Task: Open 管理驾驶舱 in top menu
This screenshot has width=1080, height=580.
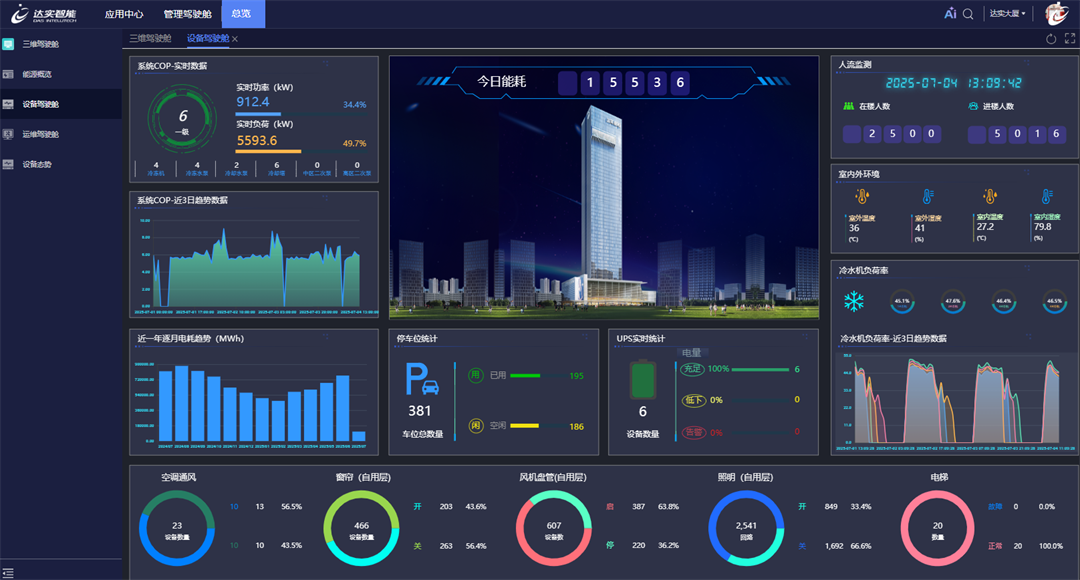Action: click(187, 14)
